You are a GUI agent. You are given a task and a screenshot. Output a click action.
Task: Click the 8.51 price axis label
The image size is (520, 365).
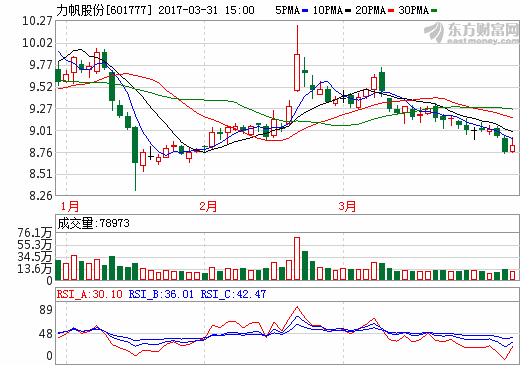point(41,174)
